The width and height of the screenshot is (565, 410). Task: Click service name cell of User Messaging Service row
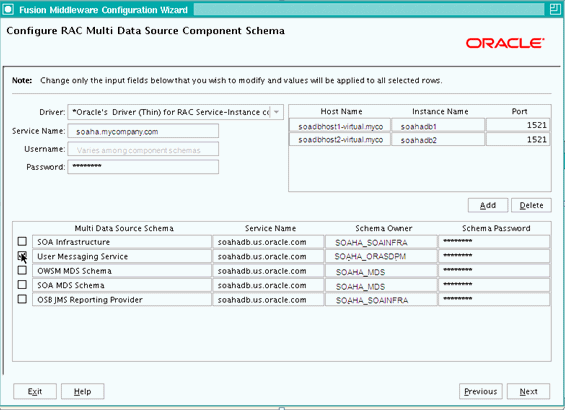pyautogui.click(x=268, y=256)
